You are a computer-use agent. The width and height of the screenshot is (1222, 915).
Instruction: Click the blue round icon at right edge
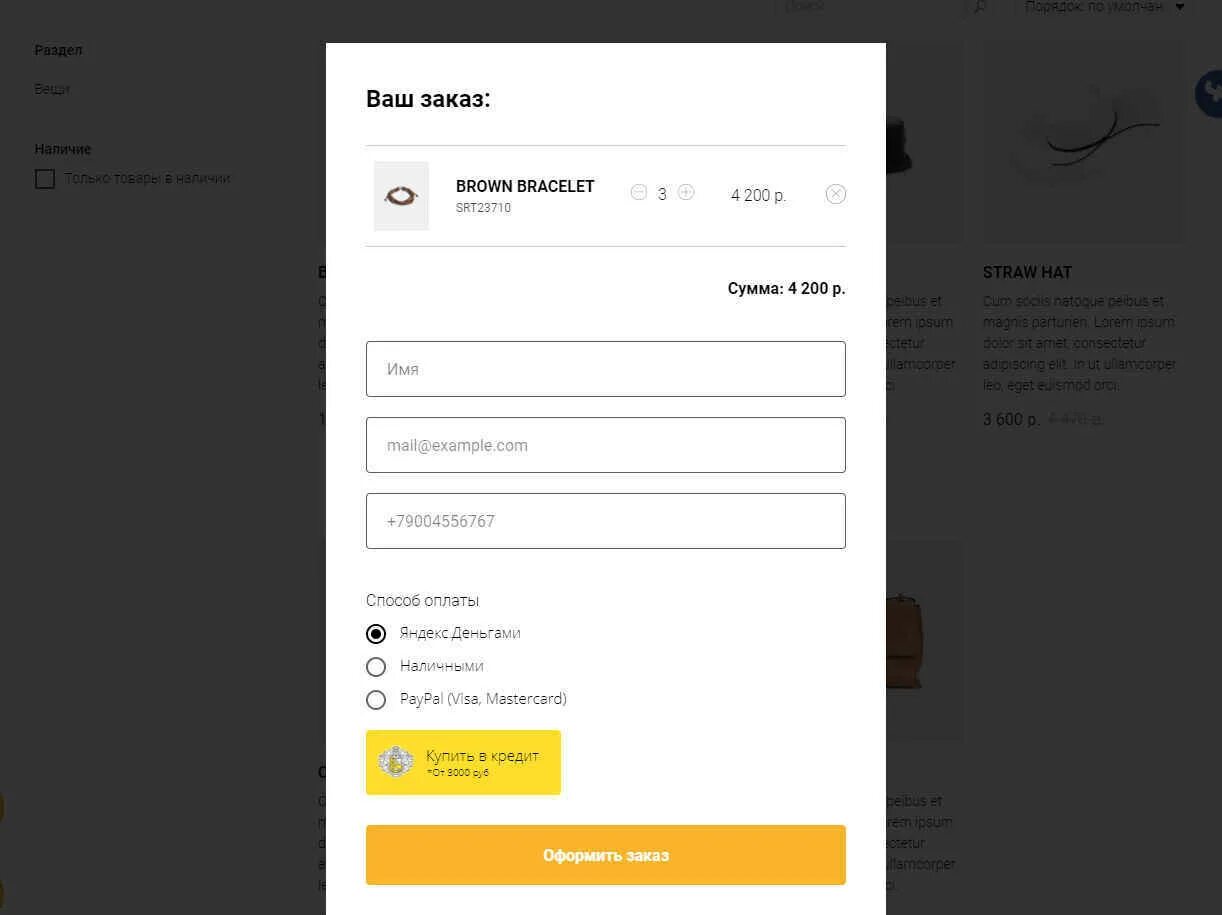point(1209,94)
